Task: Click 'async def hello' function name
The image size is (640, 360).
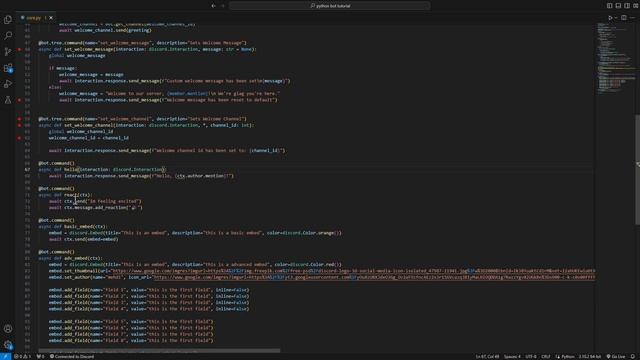Action: point(70,170)
